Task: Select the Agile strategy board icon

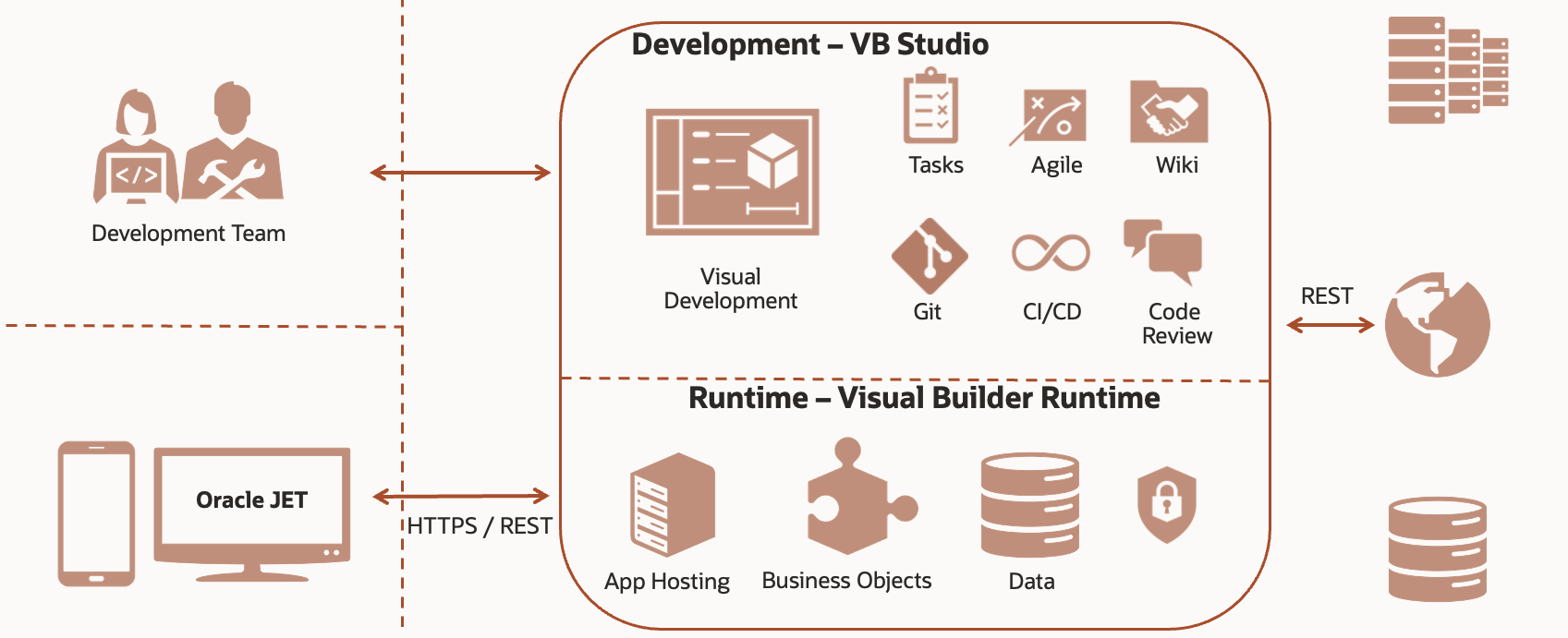Action: click(x=1048, y=116)
